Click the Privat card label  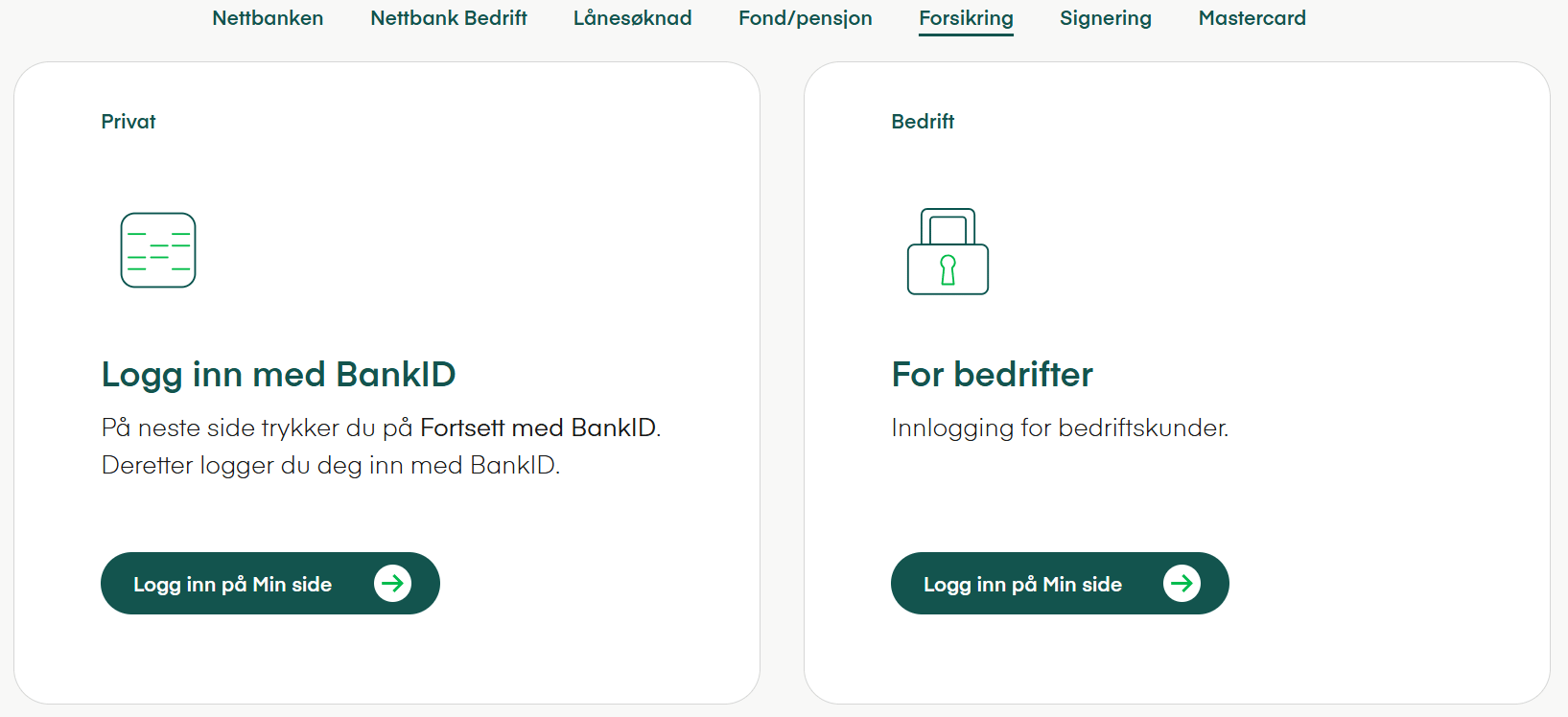coord(129,122)
